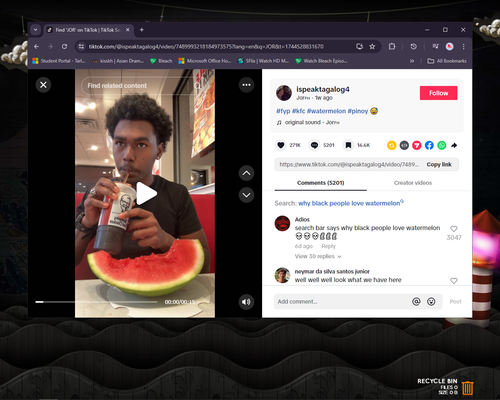Open Watch Bleach Episodes bookmark
Viewport: 500px width, 400px height.
(x=322, y=61)
